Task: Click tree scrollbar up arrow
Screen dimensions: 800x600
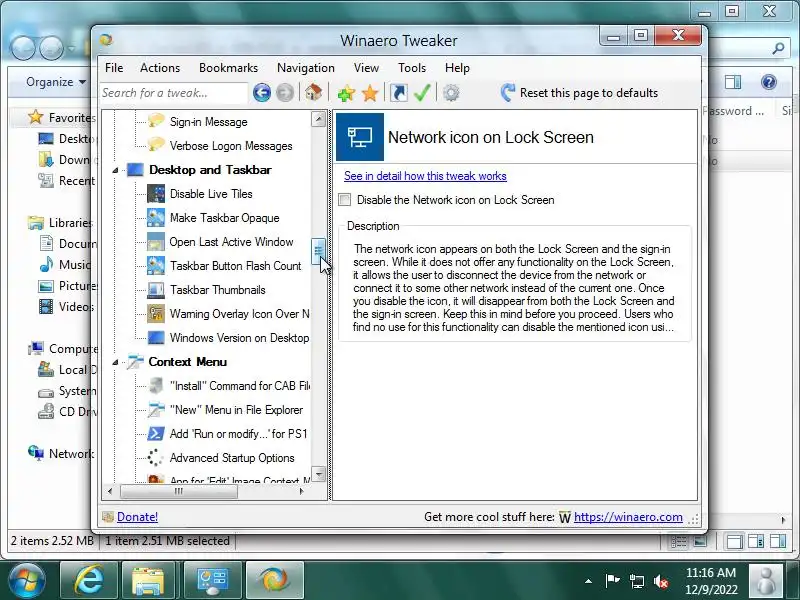Action: [x=318, y=119]
